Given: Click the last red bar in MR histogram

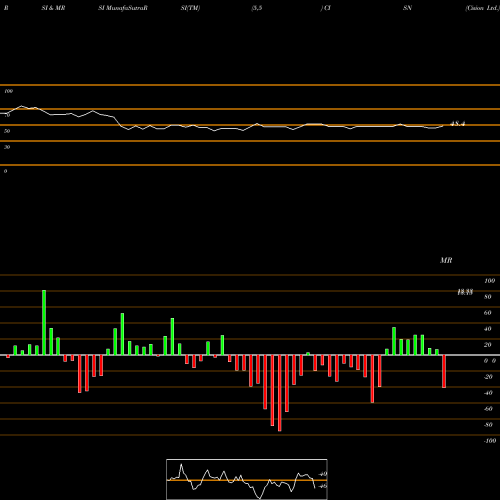Looking at the screenshot, I should (444, 371).
